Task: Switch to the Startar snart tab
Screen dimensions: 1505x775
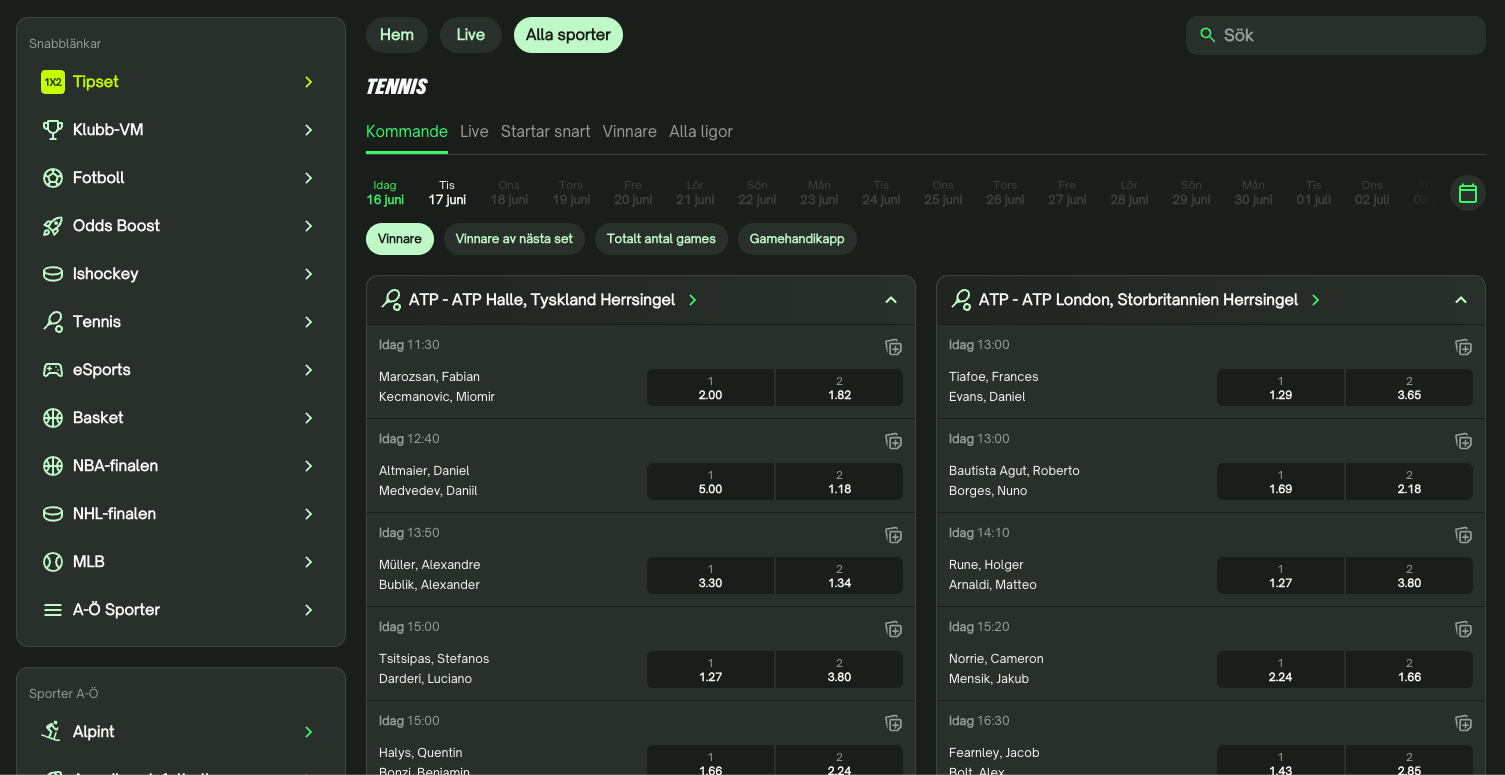Action: [545, 131]
